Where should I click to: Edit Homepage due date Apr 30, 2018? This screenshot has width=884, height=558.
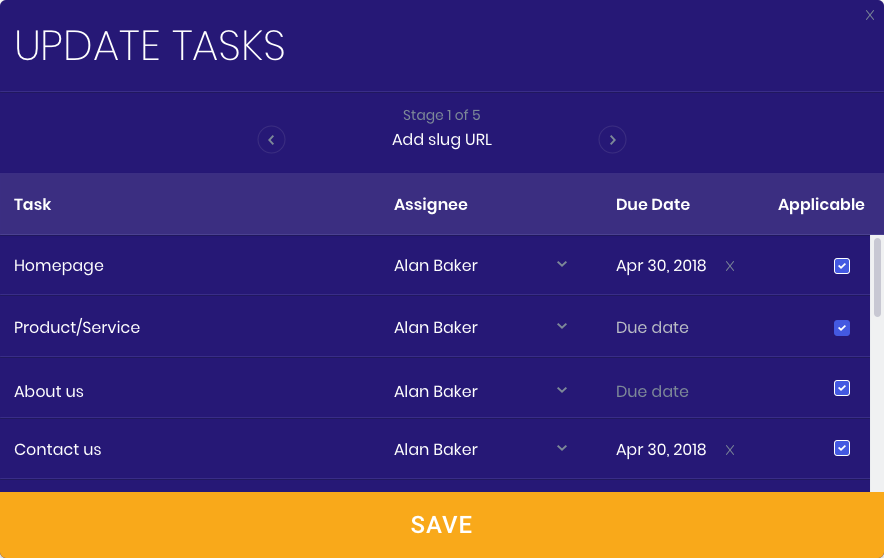coord(661,265)
